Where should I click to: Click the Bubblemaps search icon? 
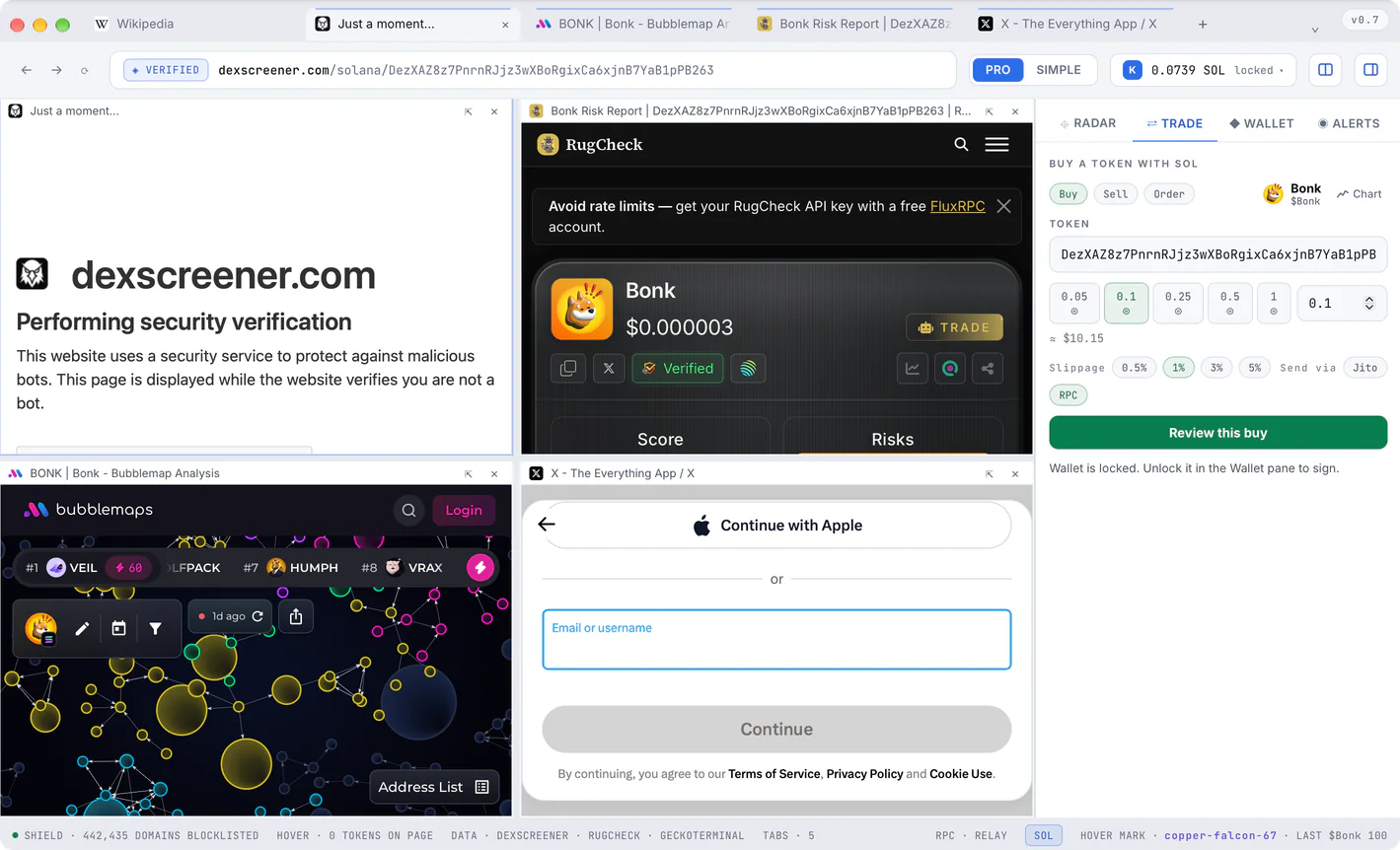tap(408, 510)
